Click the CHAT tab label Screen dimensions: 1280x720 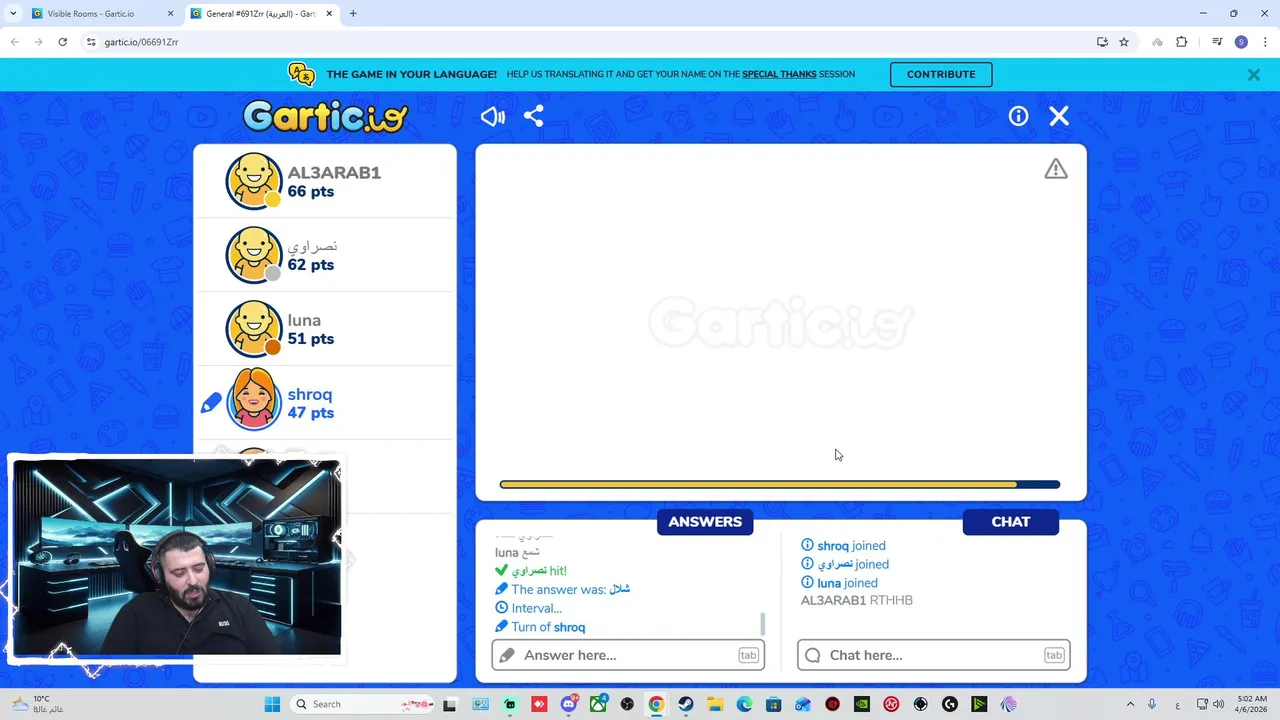pyautogui.click(x=1011, y=522)
